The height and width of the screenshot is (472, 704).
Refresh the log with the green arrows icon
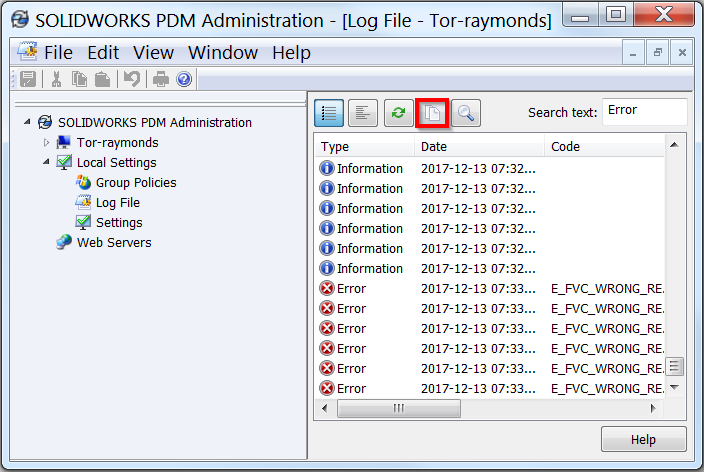399,113
